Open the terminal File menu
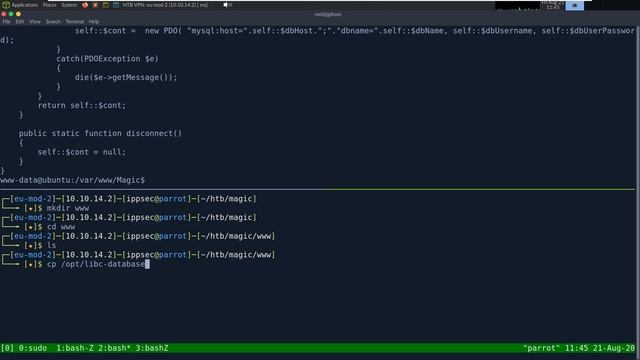Screen dimensions: 640x360 [7, 22]
